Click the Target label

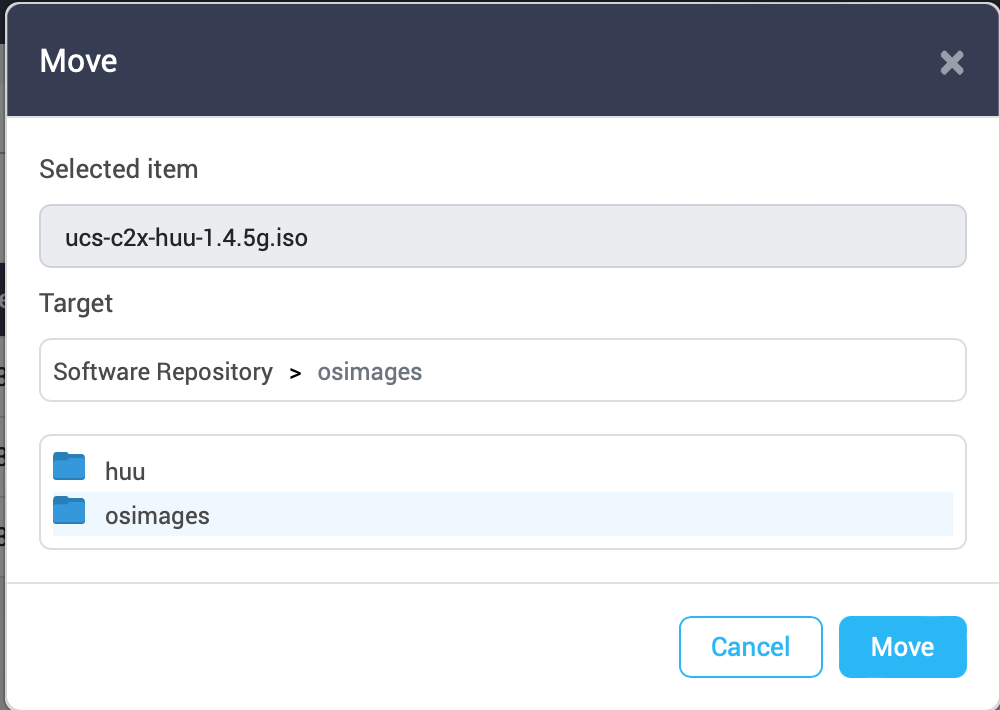pos(76,303)
